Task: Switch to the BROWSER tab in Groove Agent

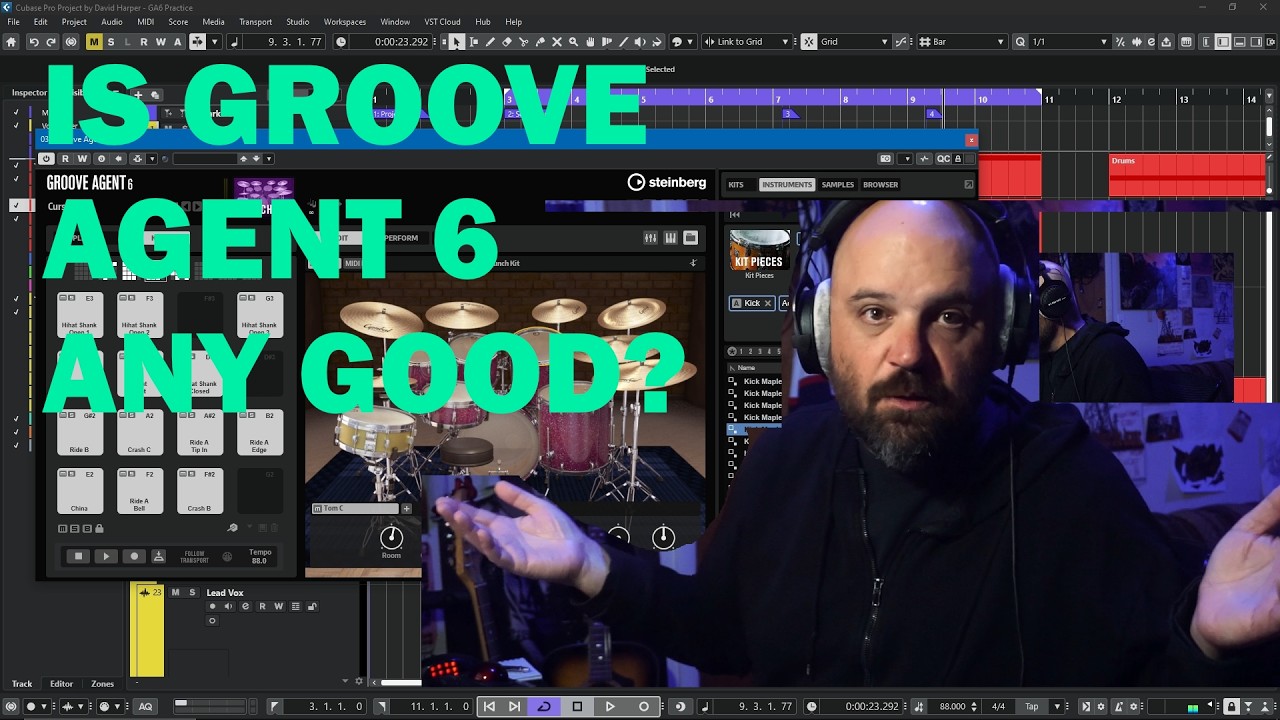Action: point(880,185)
